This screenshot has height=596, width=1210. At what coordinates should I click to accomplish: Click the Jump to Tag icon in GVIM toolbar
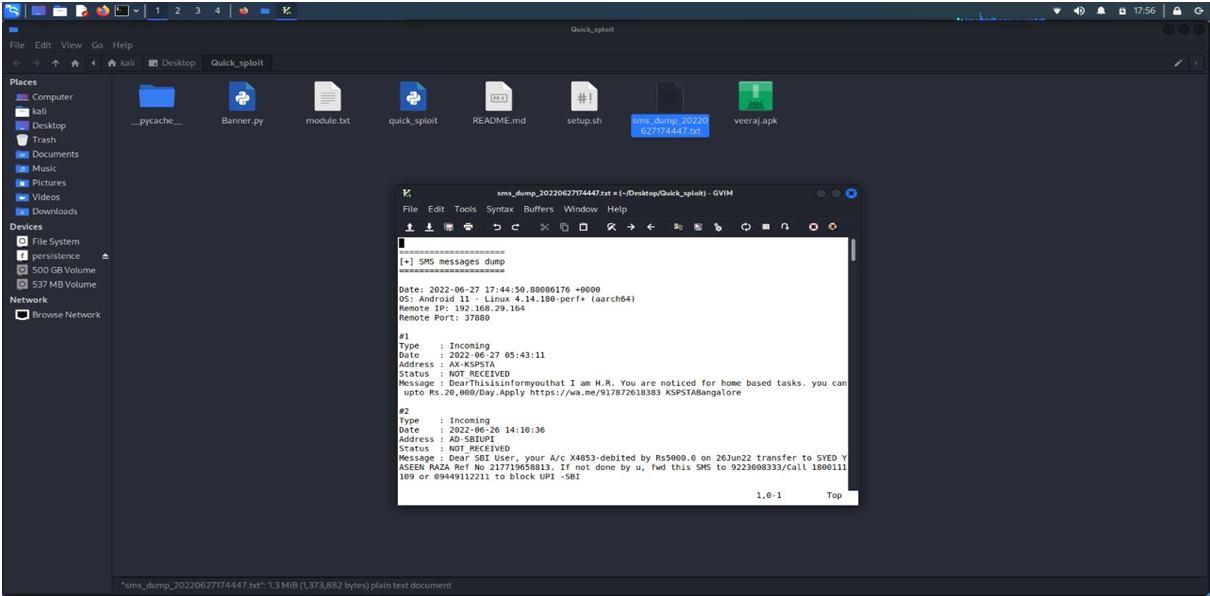click(x=785, y=227)
